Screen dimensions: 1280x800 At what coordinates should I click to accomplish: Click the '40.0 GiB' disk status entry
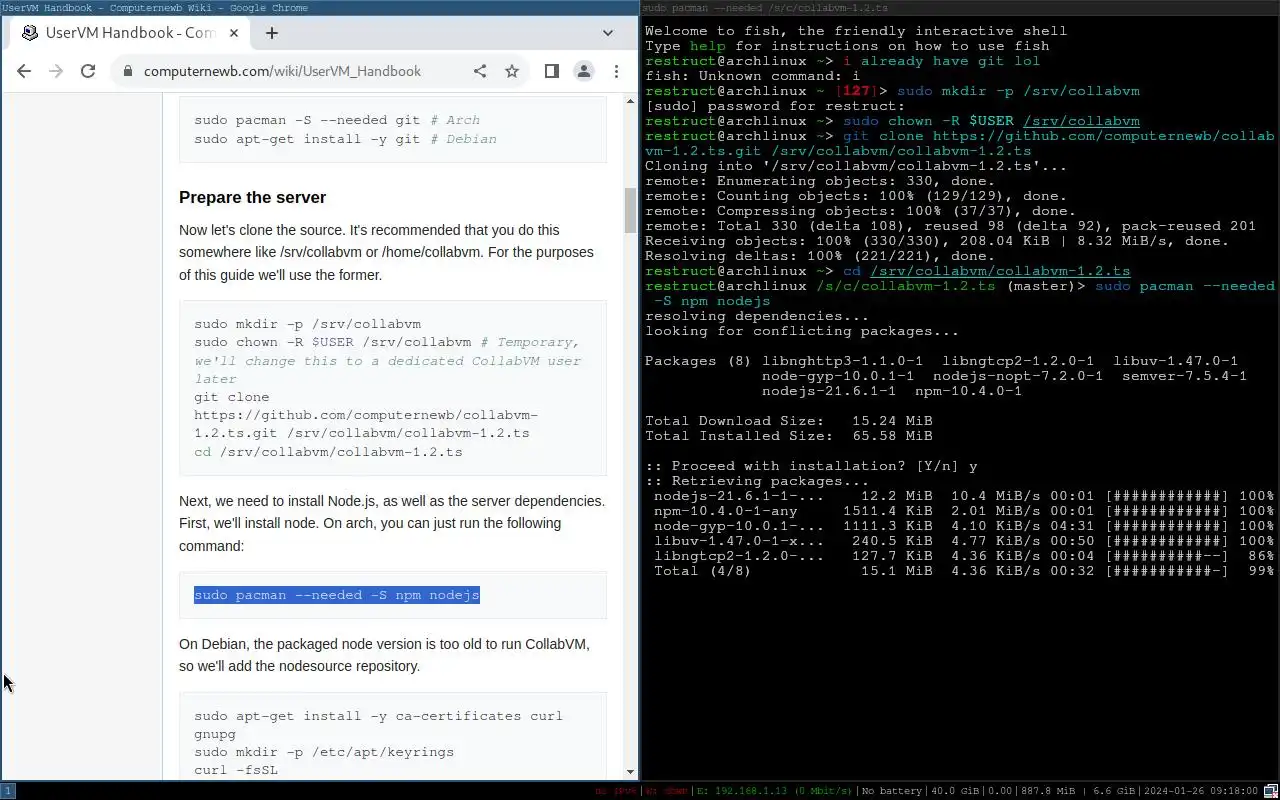coord(954,791)
